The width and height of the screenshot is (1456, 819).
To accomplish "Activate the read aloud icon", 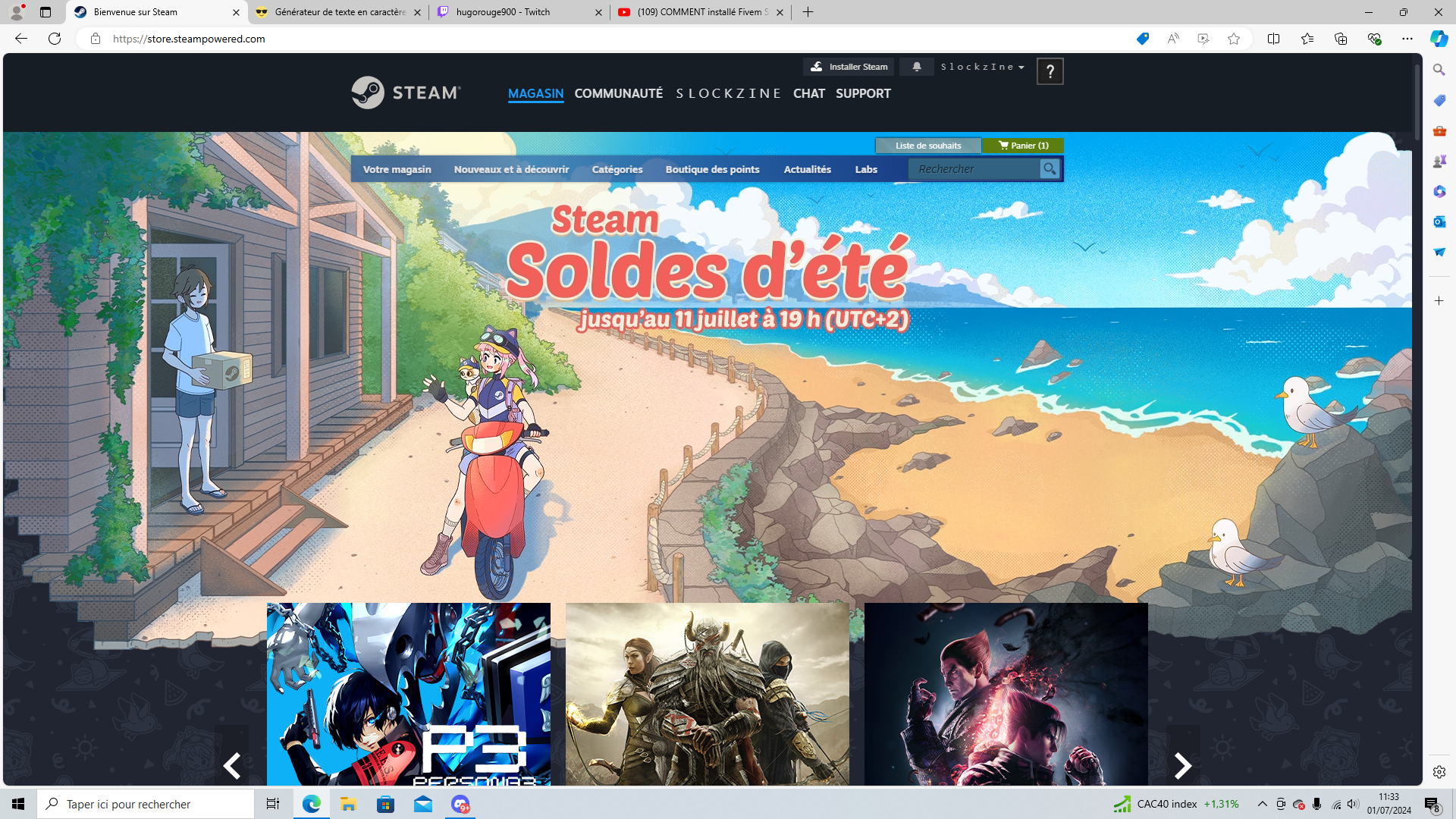I will [x=1173, y=39].
